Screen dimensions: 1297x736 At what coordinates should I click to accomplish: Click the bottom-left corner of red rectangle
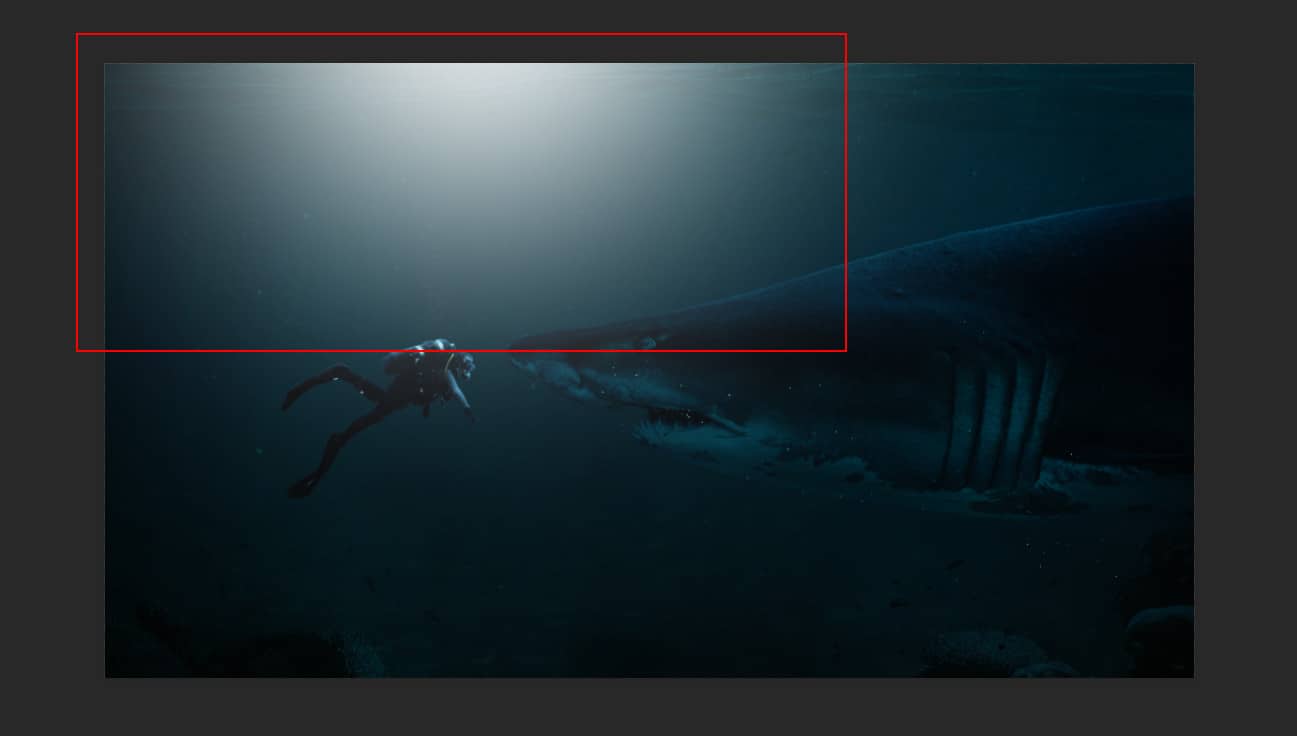[x=77, y=351]
